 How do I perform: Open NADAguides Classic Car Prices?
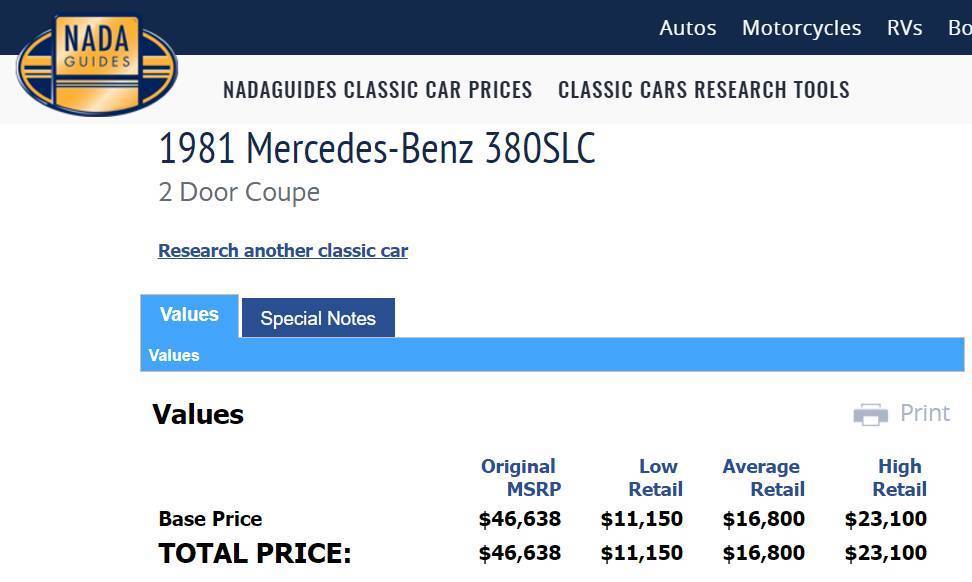[x=377, y=90]
